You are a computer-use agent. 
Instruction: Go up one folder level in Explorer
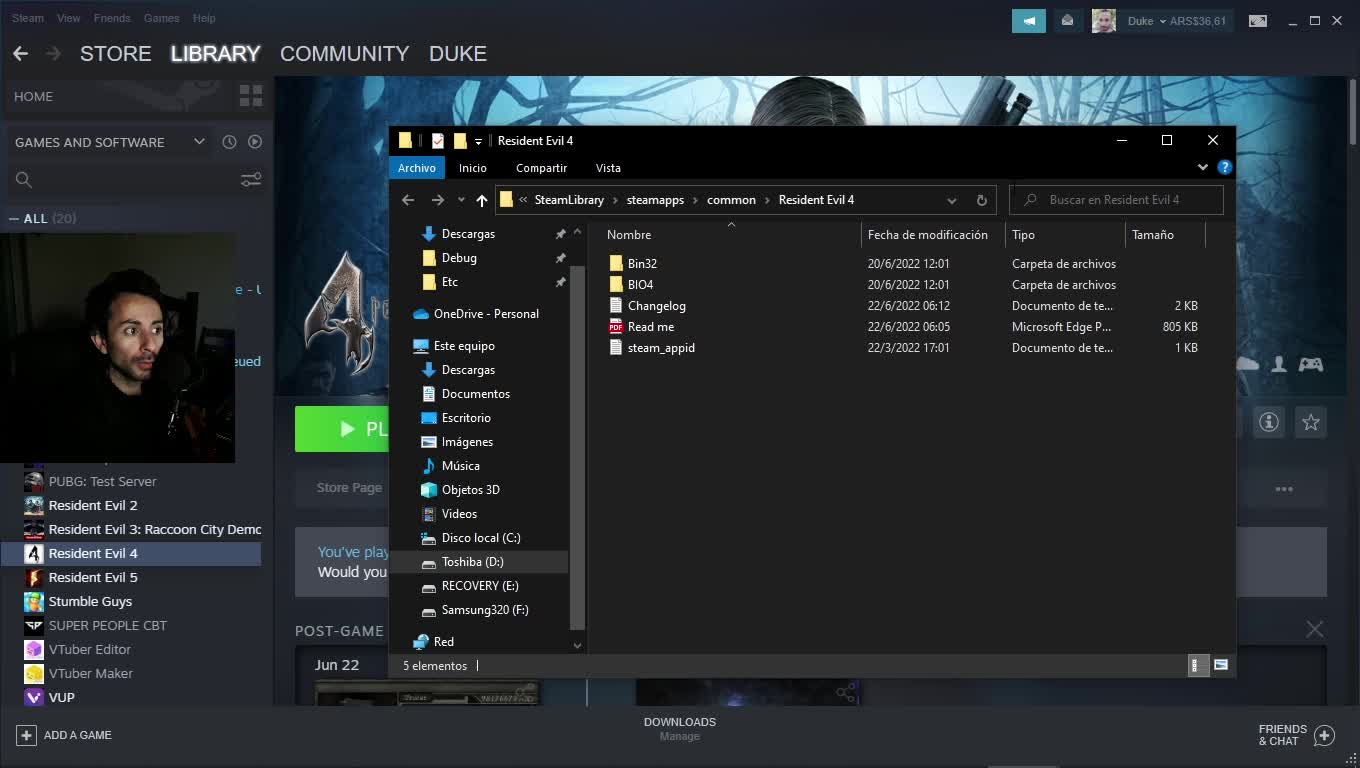(482, 200)
